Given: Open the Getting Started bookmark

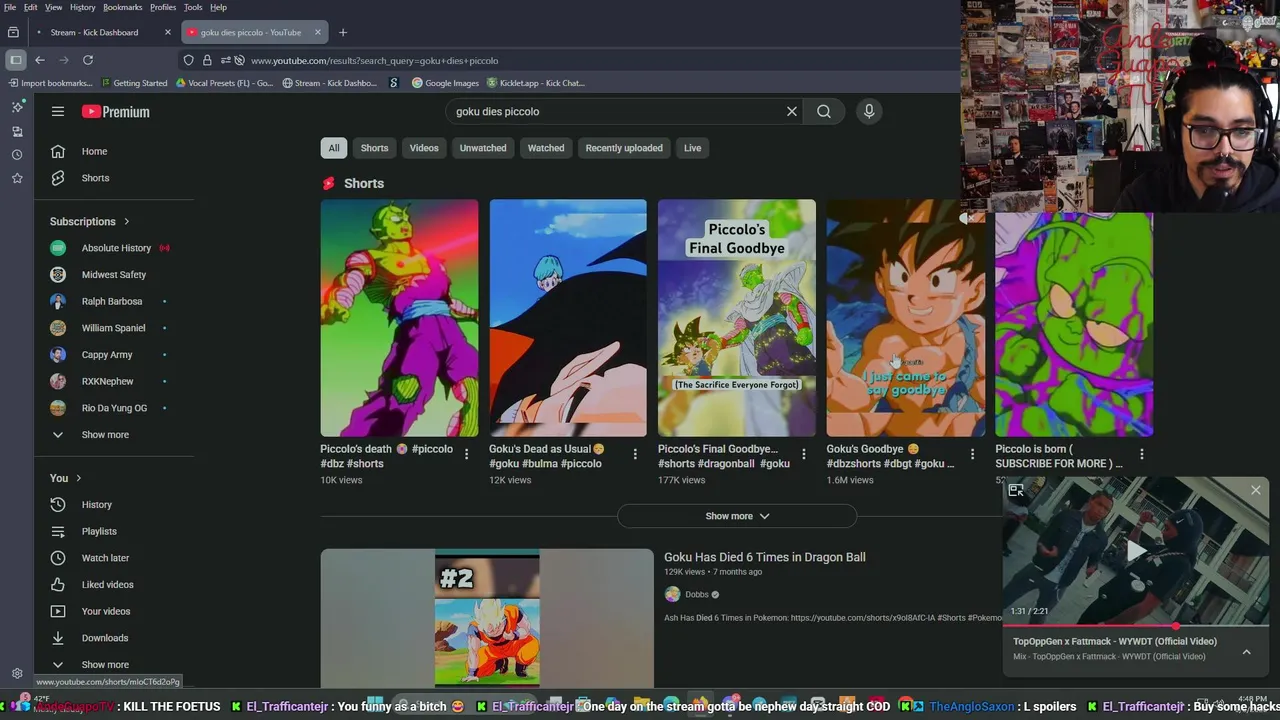Looking at the screenshot, I should 133,83.
